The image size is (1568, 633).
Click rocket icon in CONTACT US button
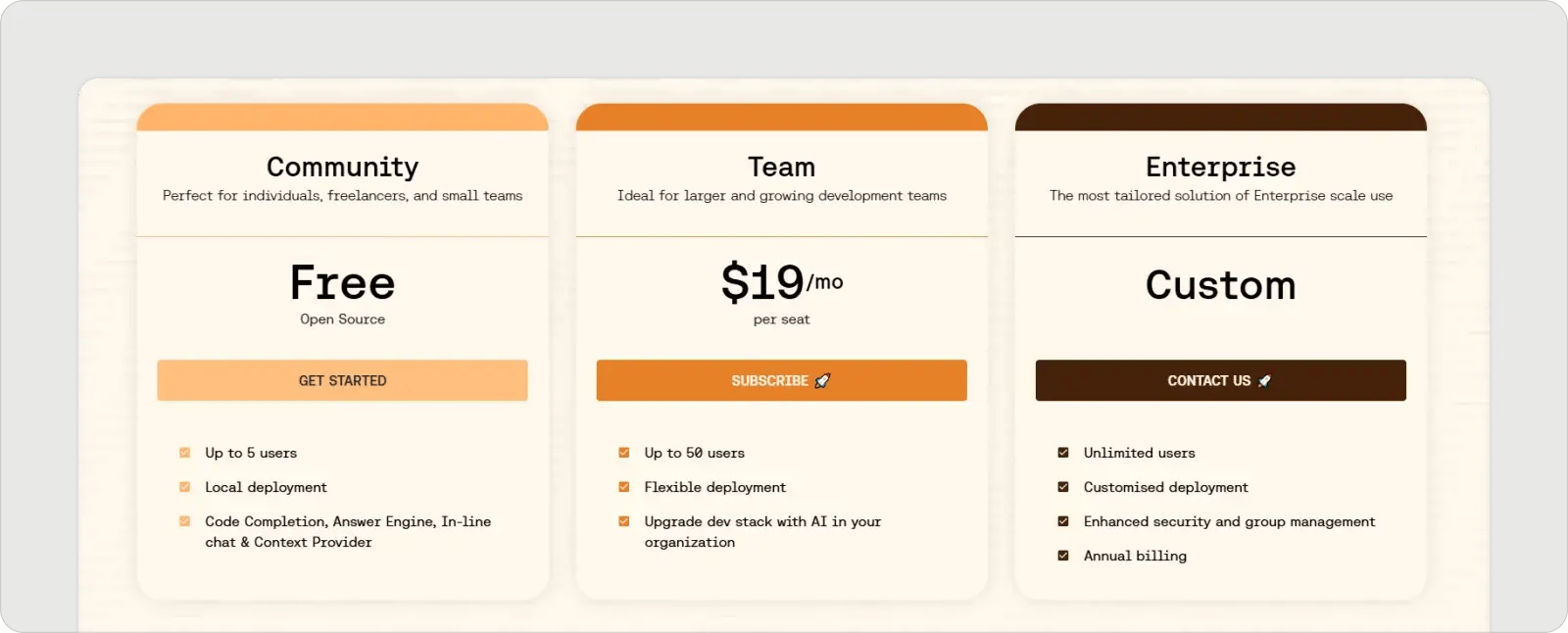[x=1264, y=381]
